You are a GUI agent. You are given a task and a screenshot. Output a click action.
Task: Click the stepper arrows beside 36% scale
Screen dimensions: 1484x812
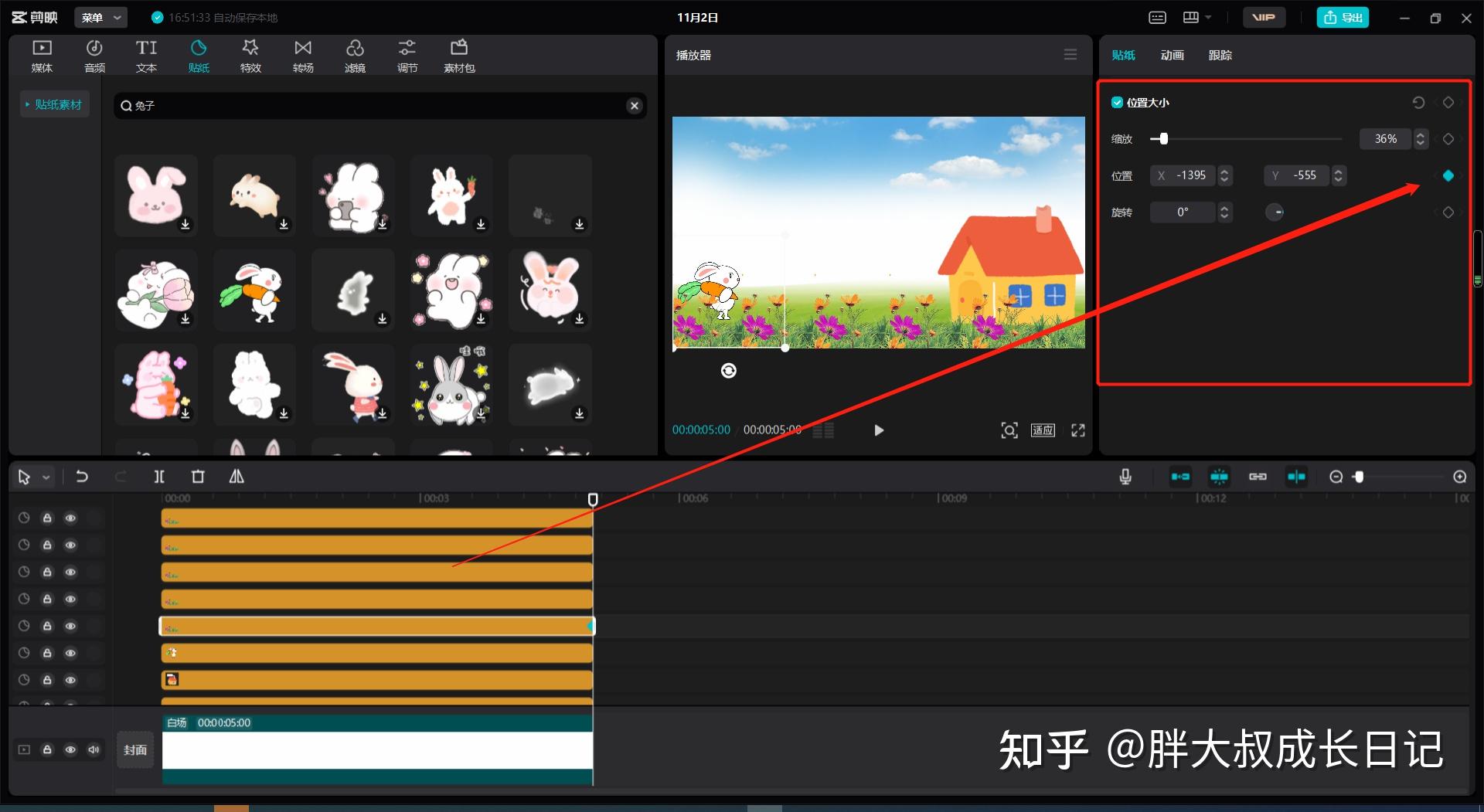click(1421, 139)
